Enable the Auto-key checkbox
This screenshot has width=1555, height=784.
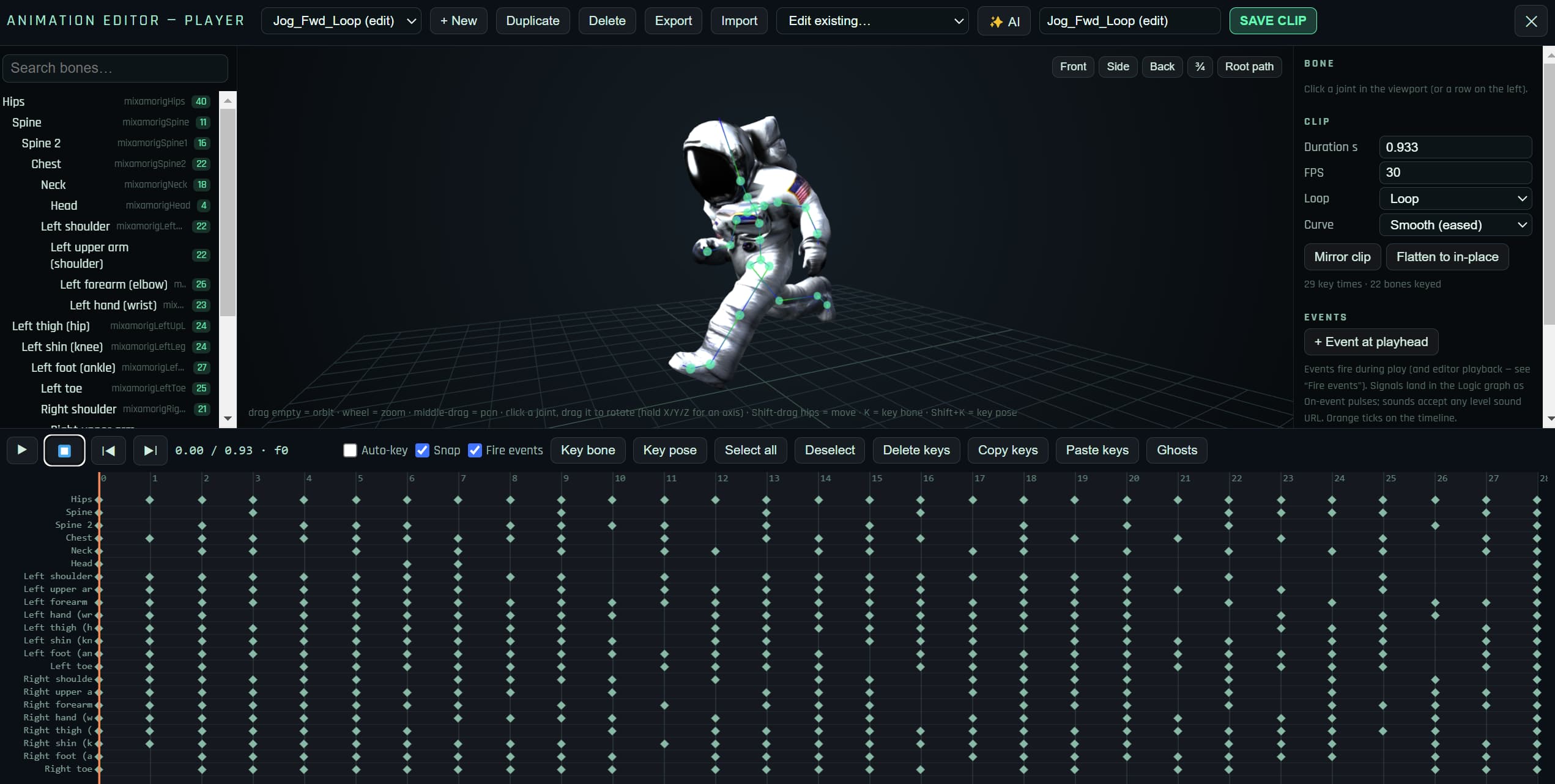(350, 450)
